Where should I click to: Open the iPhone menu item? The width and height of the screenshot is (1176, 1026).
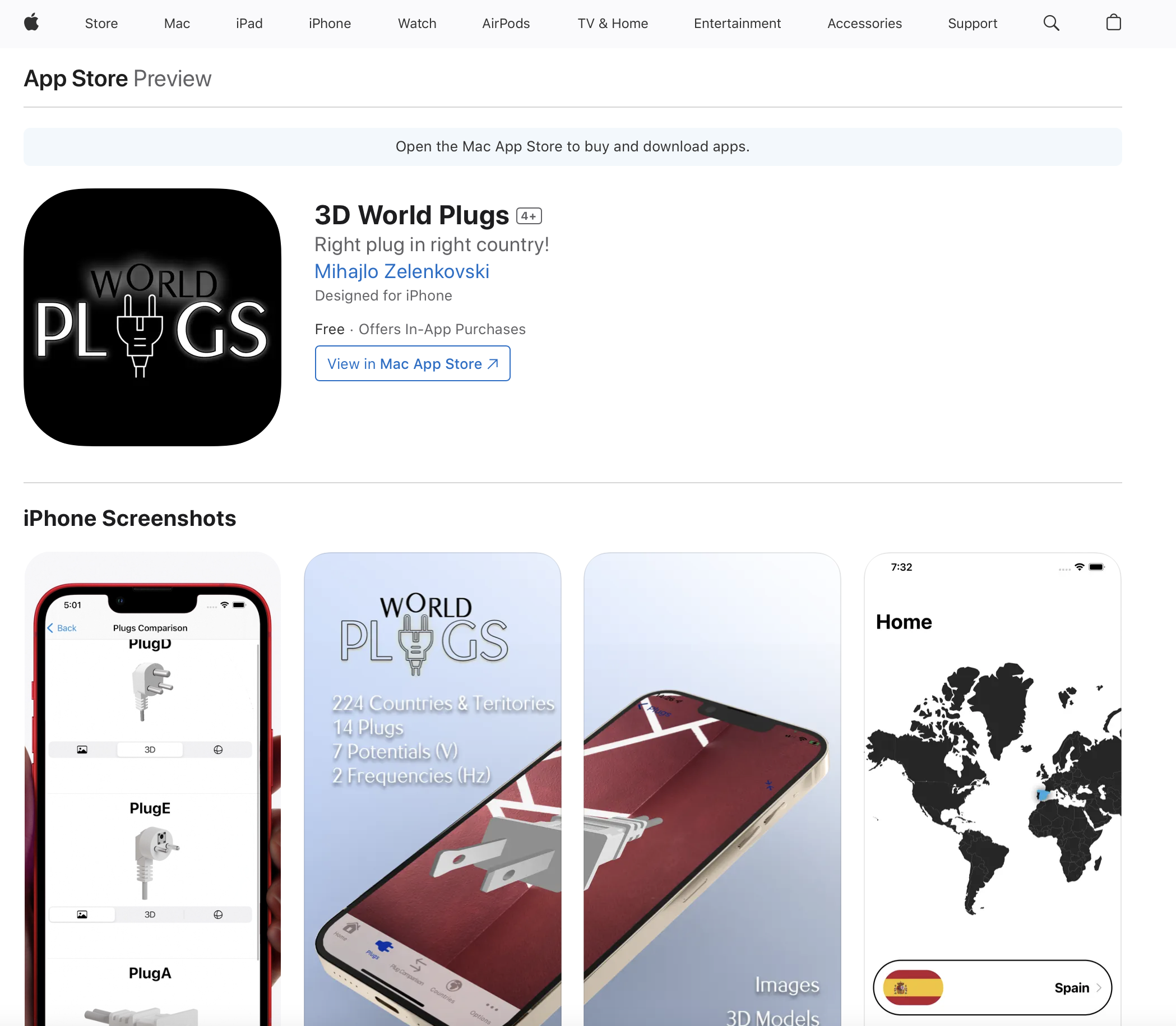click(x=330, y=24)
